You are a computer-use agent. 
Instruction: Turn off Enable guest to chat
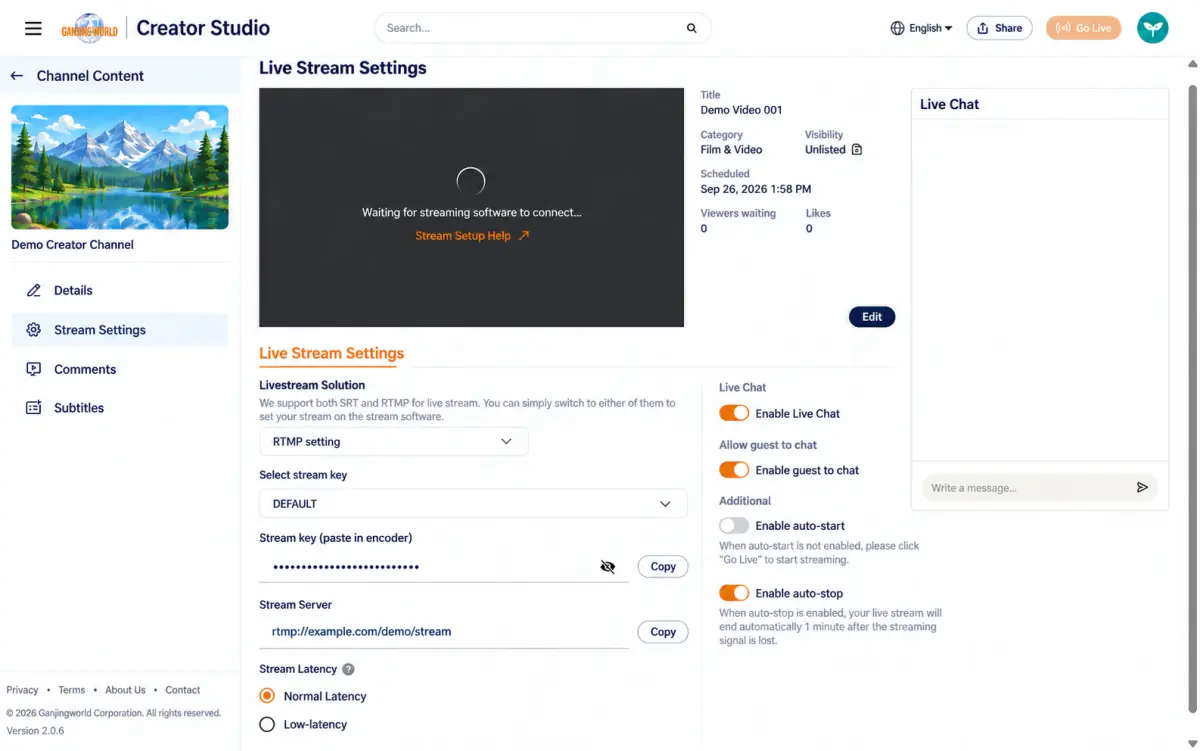(734, 470)
